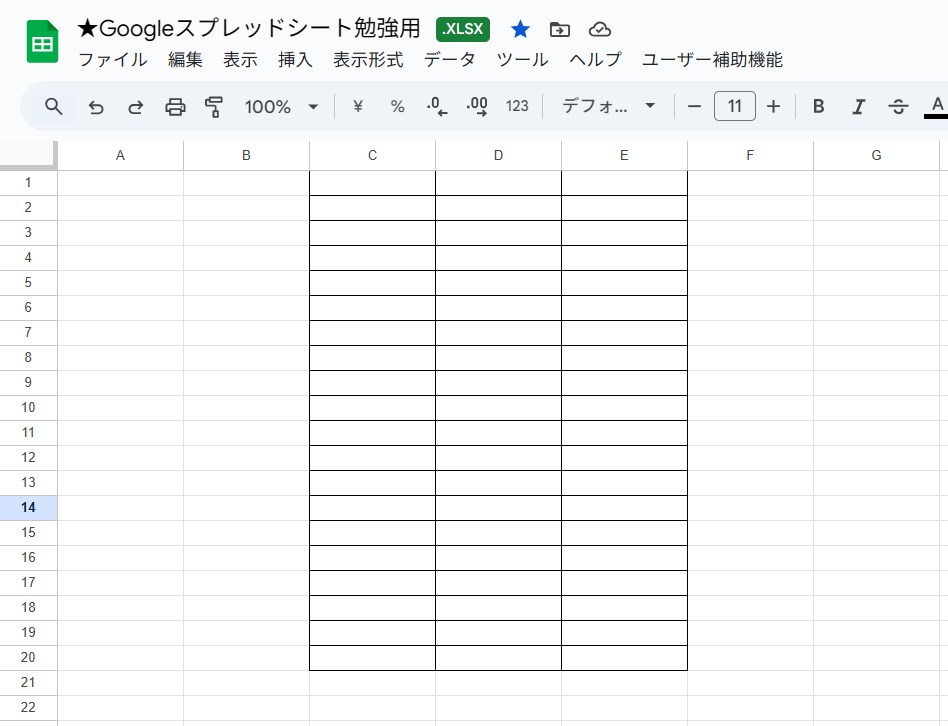Viewport: 948px width, 726px height.
Task: Toggle strikethrough formatting
Action: point(897,106)
